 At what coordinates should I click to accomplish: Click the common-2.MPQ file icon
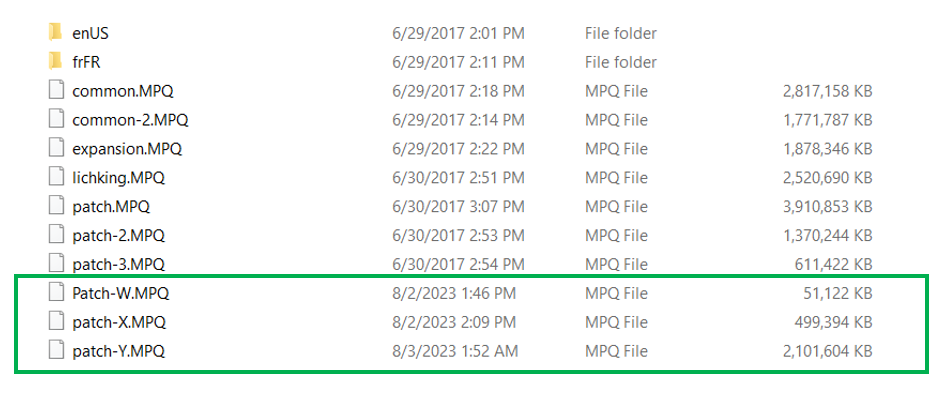point(55,120)
